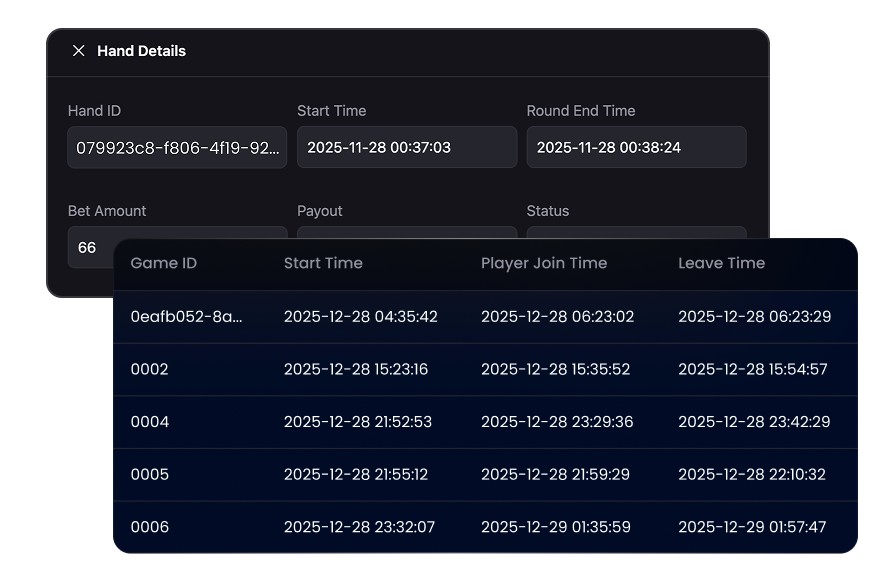
Task: Select game ID 0006 row
Action: click(150, 527)
